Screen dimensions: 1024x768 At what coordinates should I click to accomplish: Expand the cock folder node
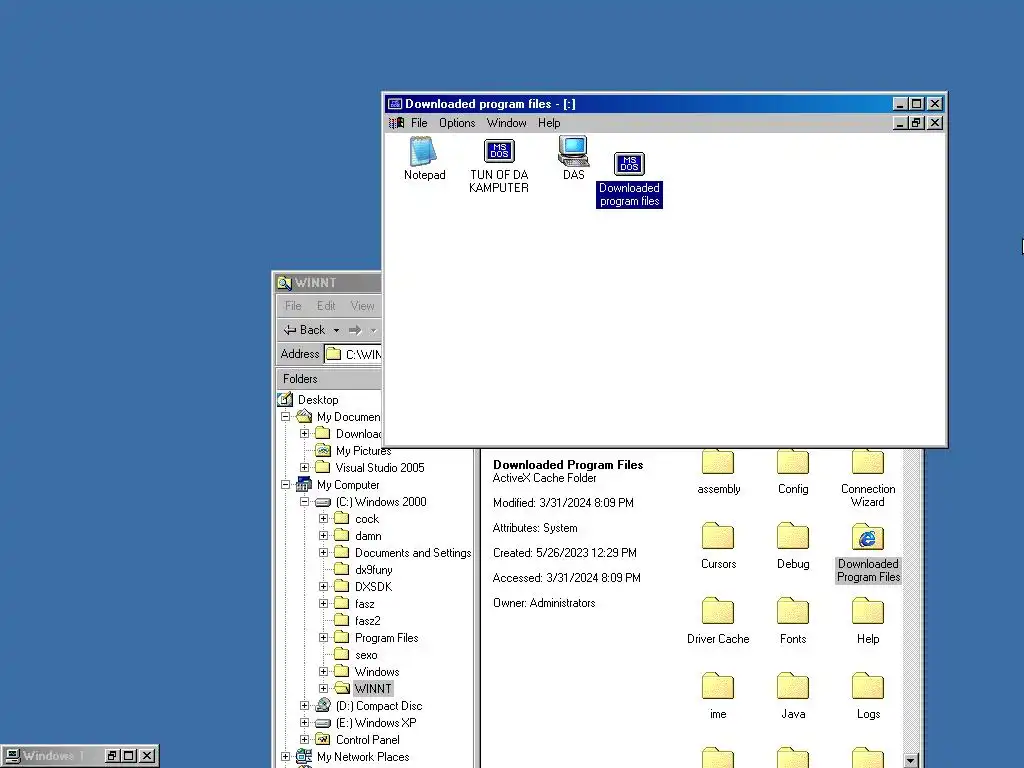[x=323, y=519]
